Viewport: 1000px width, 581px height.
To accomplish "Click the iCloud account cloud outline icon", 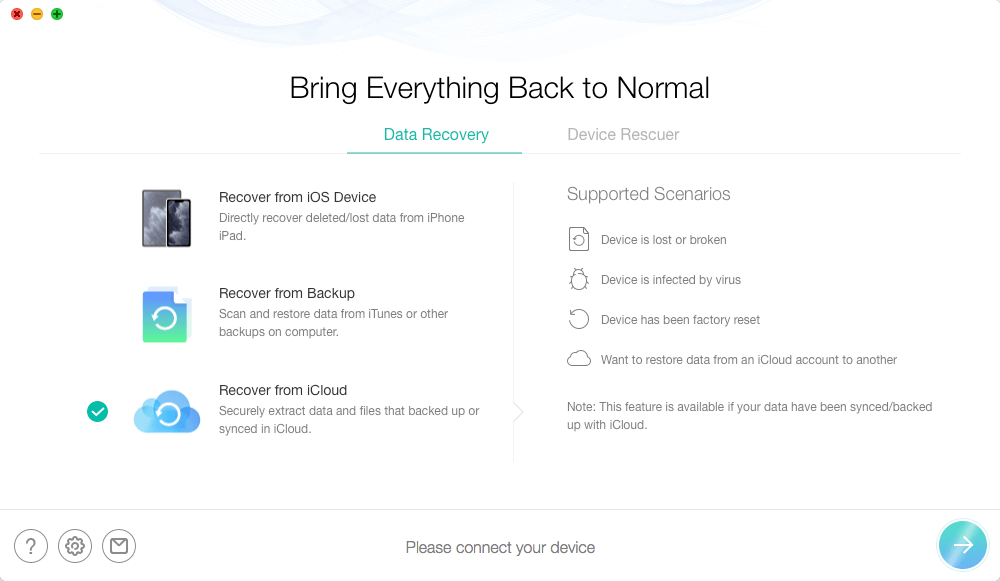I will click(579, 359).
